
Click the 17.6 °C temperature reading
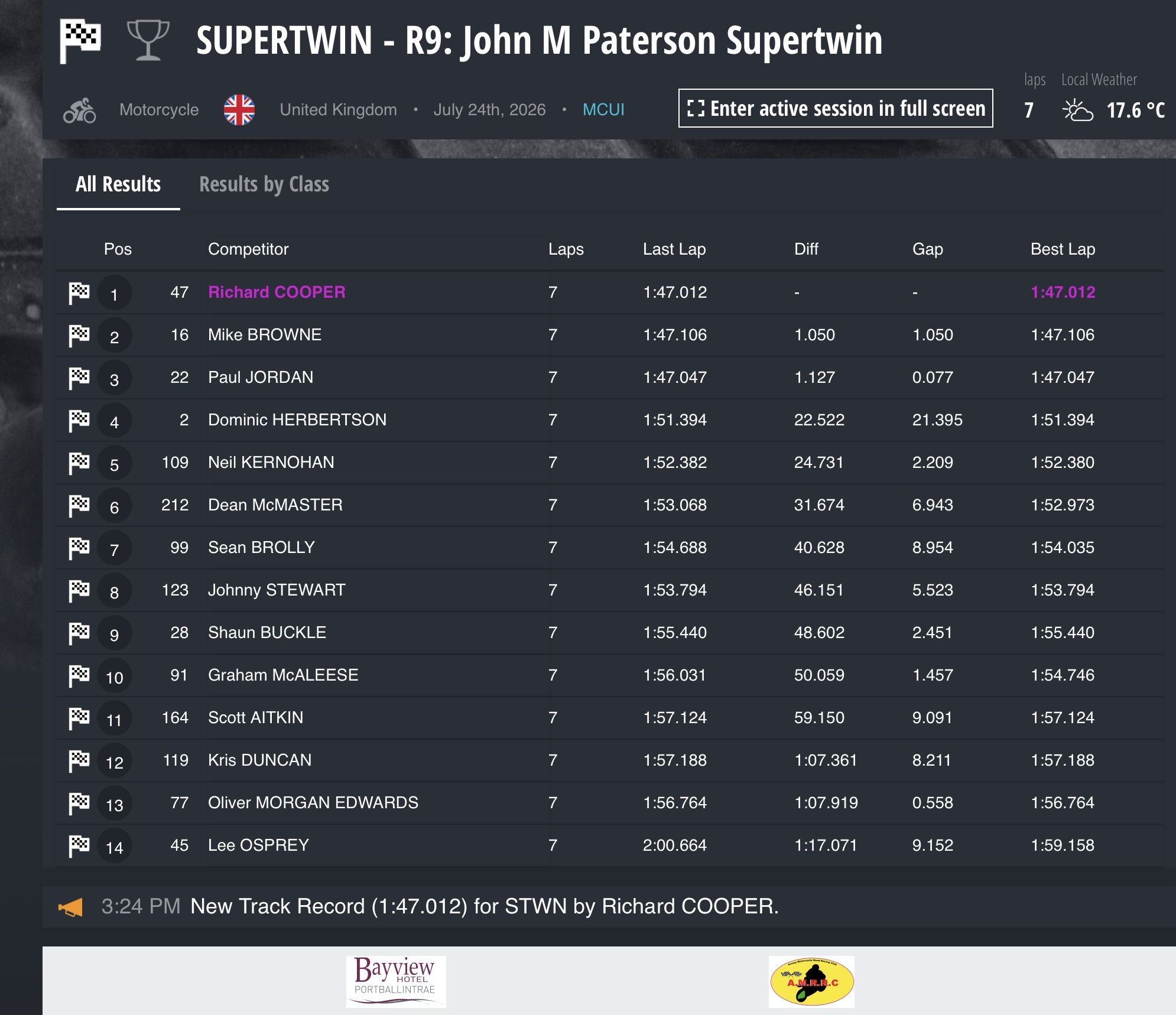click(x=1135, y=110)
